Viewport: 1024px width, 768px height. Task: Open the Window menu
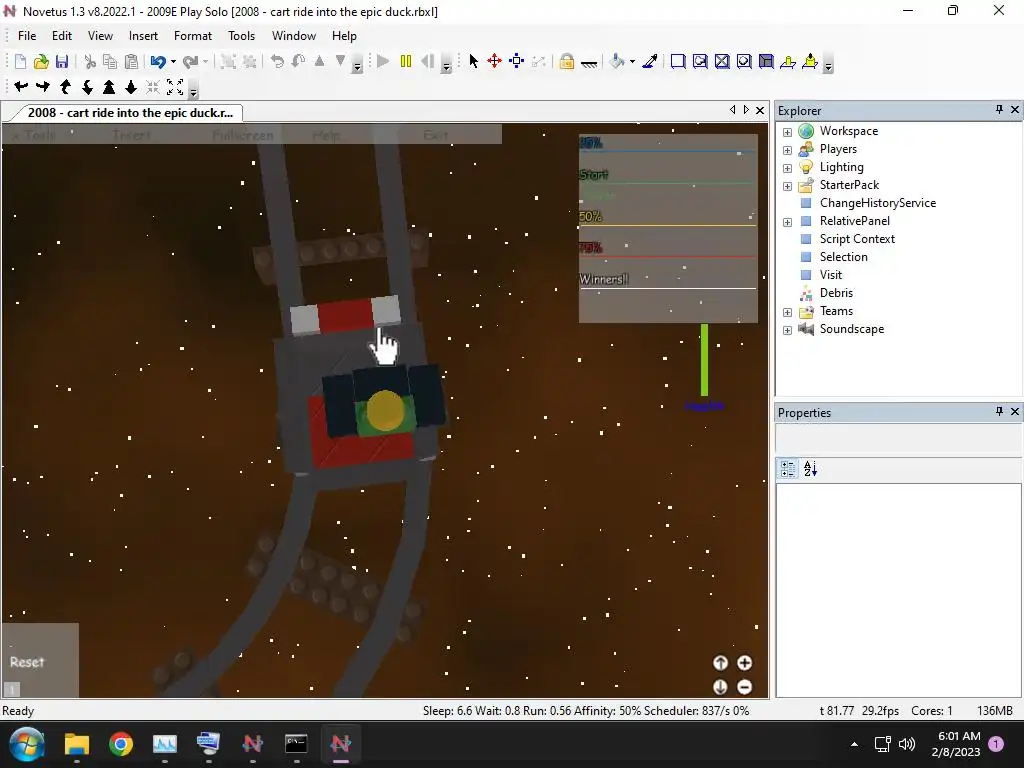[294, 36]
